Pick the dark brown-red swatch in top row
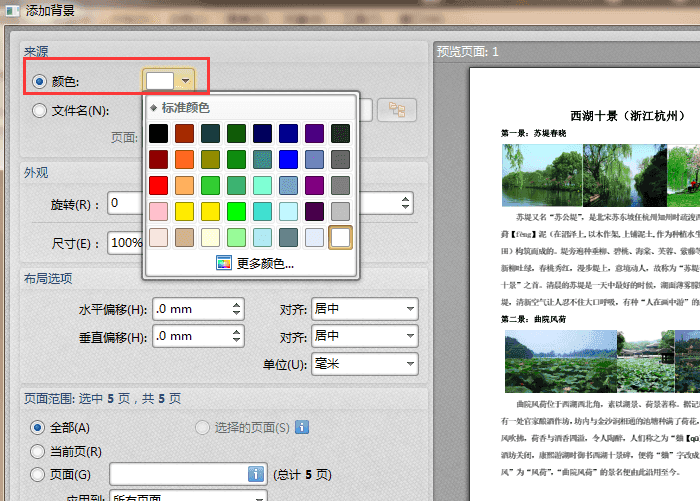 [184, 134]
